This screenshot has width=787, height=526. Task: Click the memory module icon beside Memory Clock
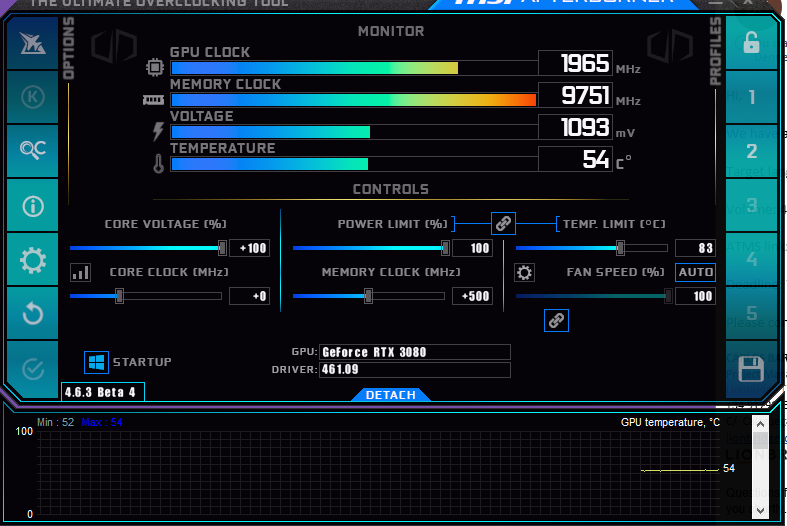pos(153,100)
